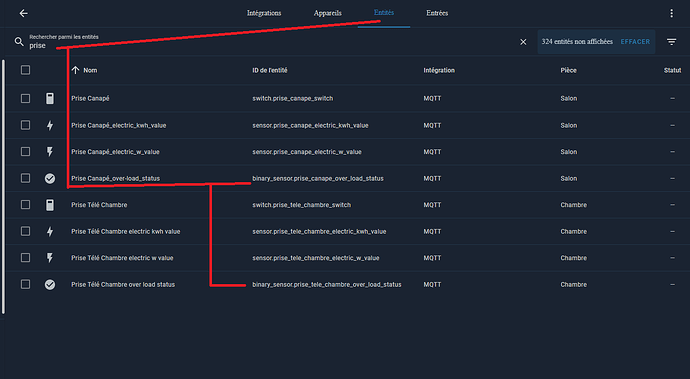The image size is (690, 379).
Task: Switch to the Appareils tab
Action: tap(327, 13)
